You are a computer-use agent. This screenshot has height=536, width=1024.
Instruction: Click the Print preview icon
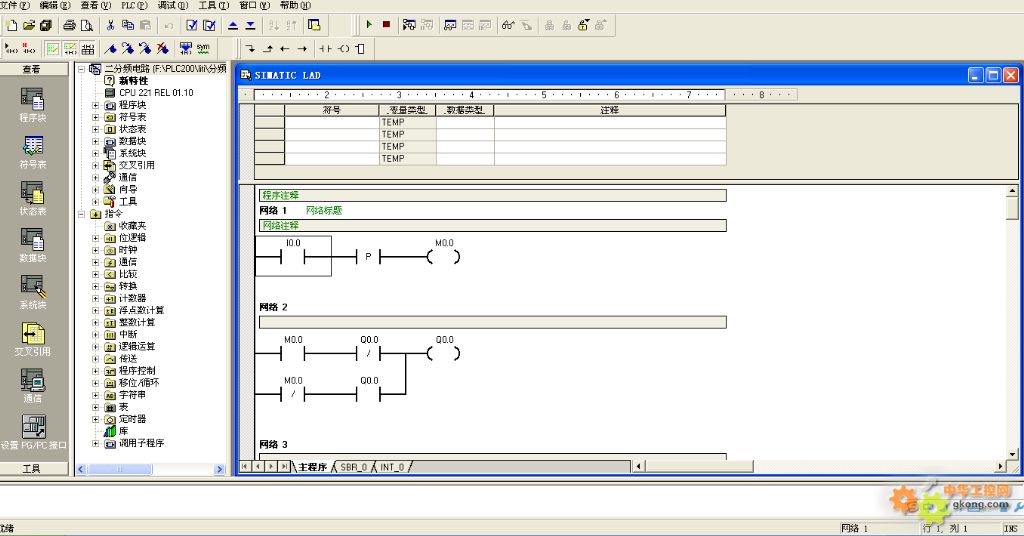tap(86, 25)
